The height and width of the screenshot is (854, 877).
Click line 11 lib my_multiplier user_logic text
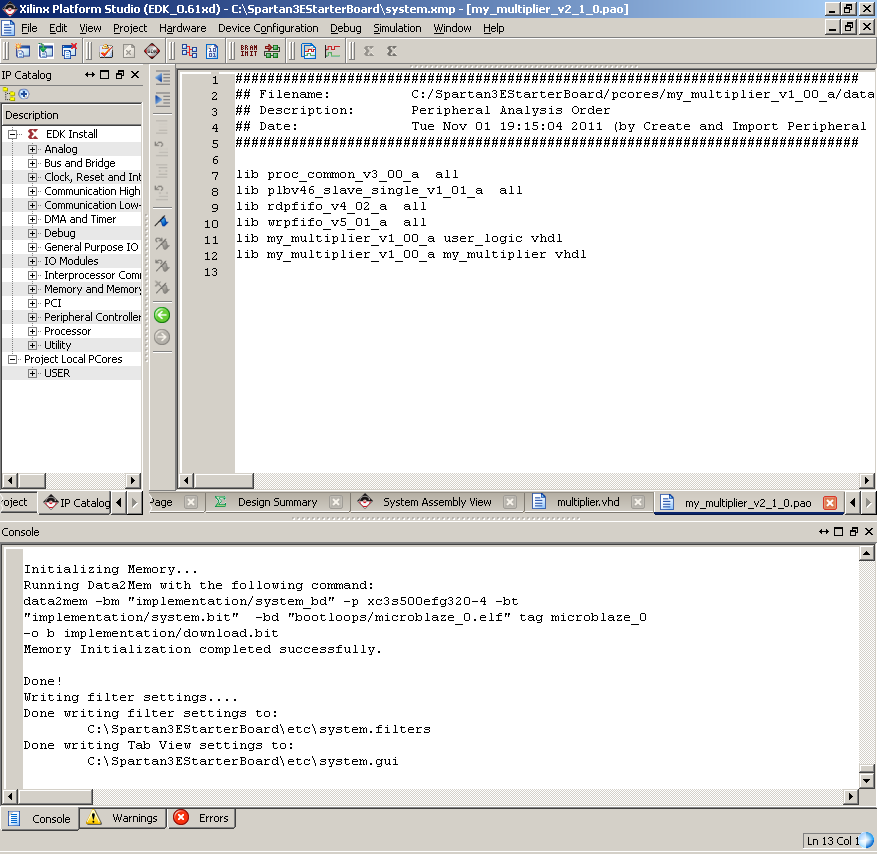tap(399, 239)
